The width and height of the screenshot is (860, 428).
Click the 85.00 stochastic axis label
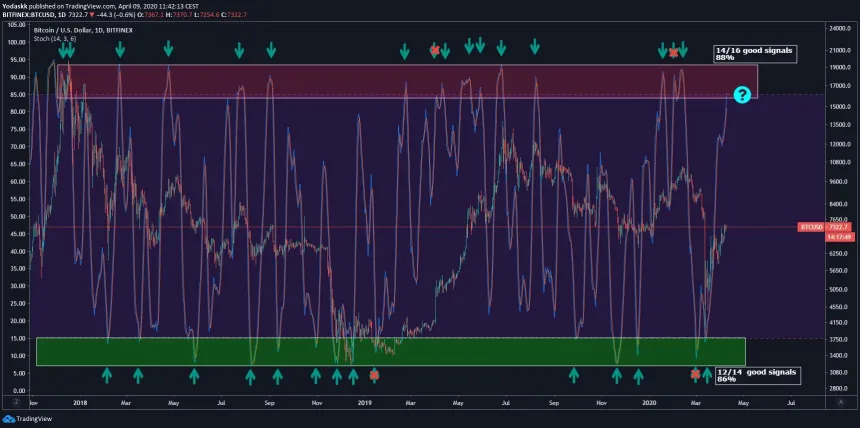[19, 94]
